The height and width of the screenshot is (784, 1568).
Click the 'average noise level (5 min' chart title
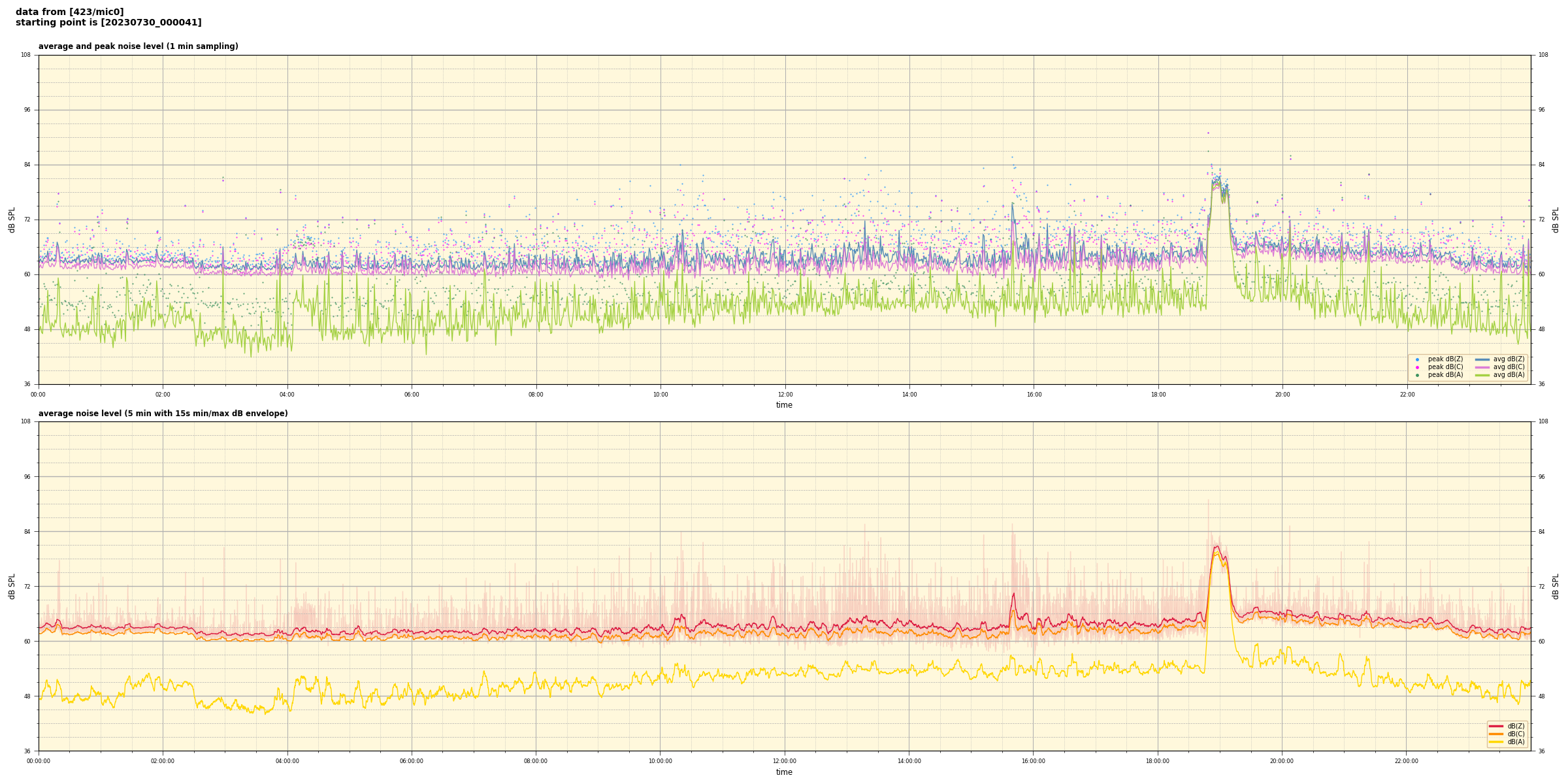pyautogui.click(x=163, y=414)
